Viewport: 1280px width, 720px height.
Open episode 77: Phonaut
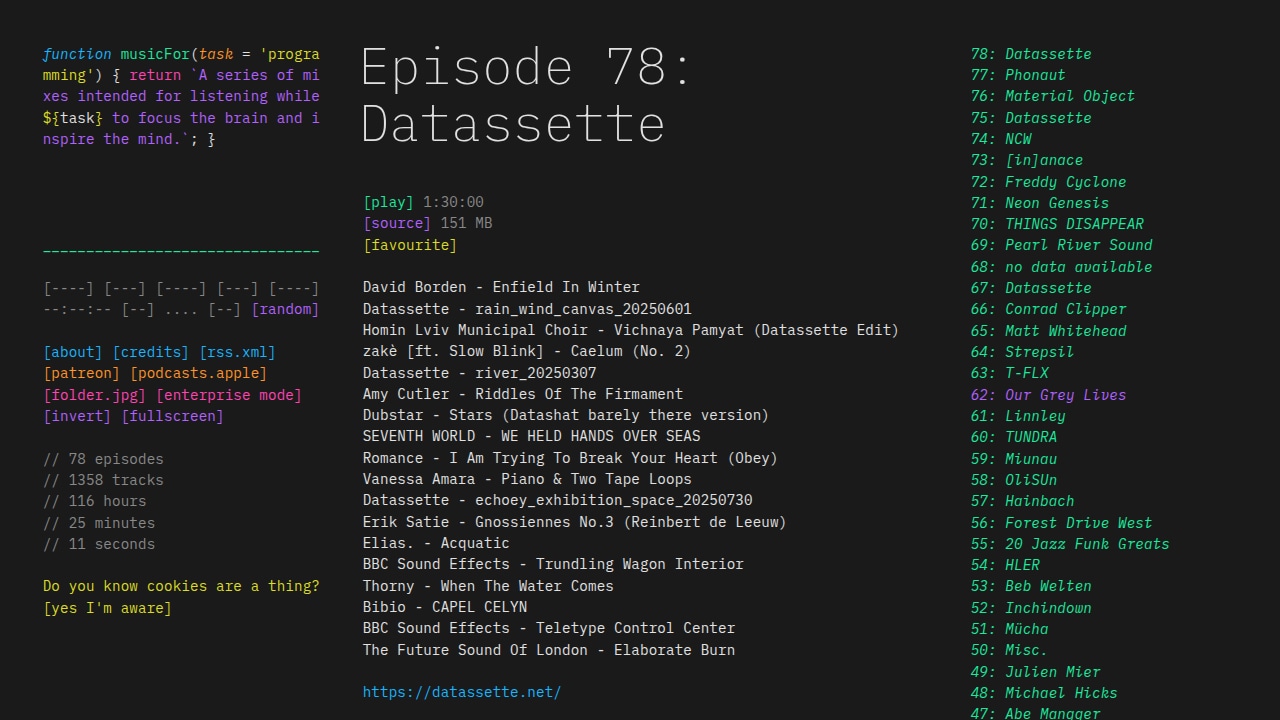click(1018, 75)
